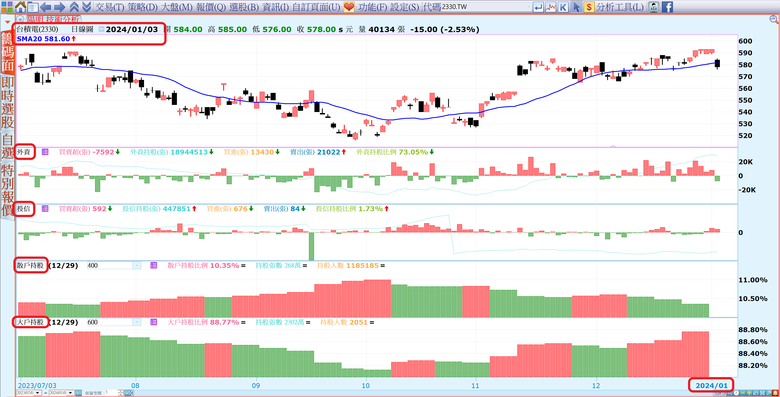780x397 pixels.
Task: Open the Facebook page icon
Action: (x=667, y=7)
